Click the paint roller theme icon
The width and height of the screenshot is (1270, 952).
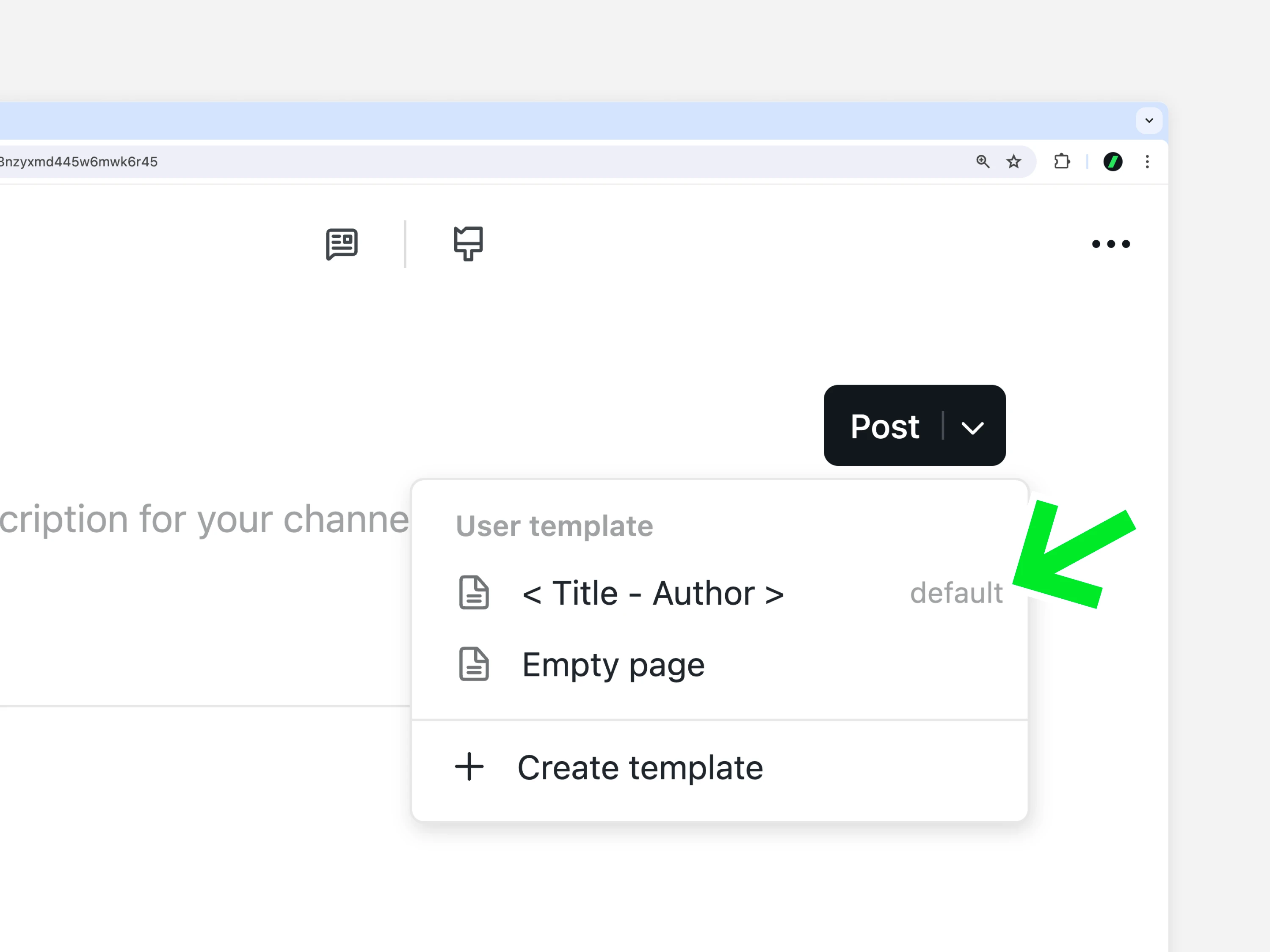[468, 244]
